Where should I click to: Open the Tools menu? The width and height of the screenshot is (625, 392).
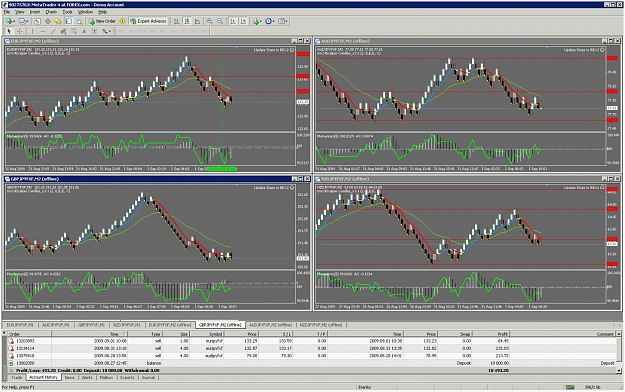pos(67,12)
